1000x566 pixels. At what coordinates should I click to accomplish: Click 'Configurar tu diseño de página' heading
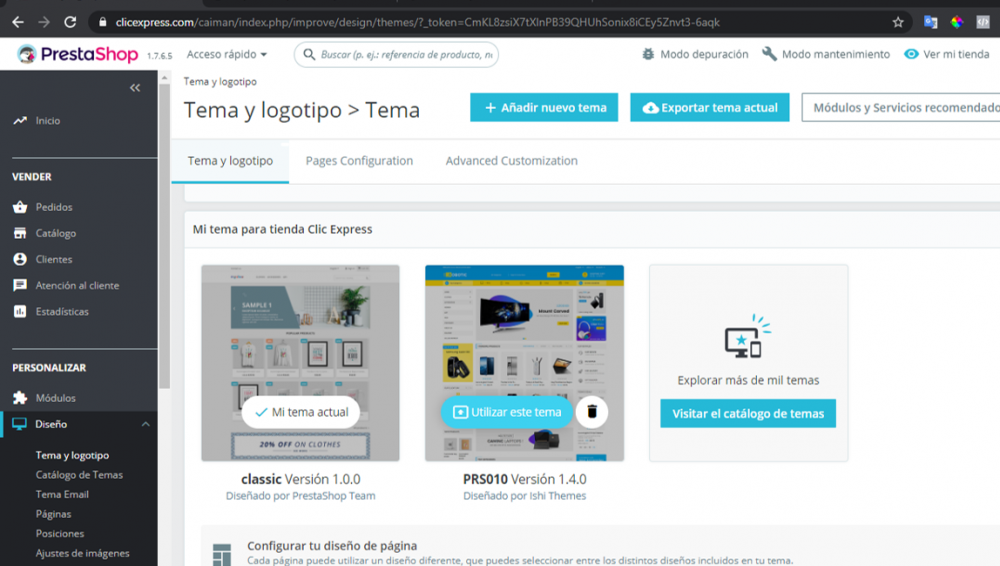332,546
